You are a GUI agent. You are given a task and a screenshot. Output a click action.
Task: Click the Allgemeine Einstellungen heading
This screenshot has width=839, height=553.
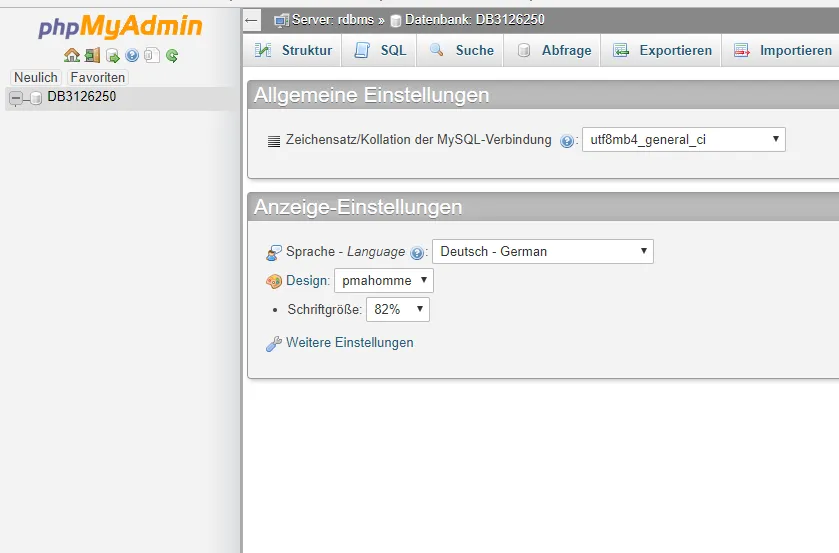pos(371,95)
